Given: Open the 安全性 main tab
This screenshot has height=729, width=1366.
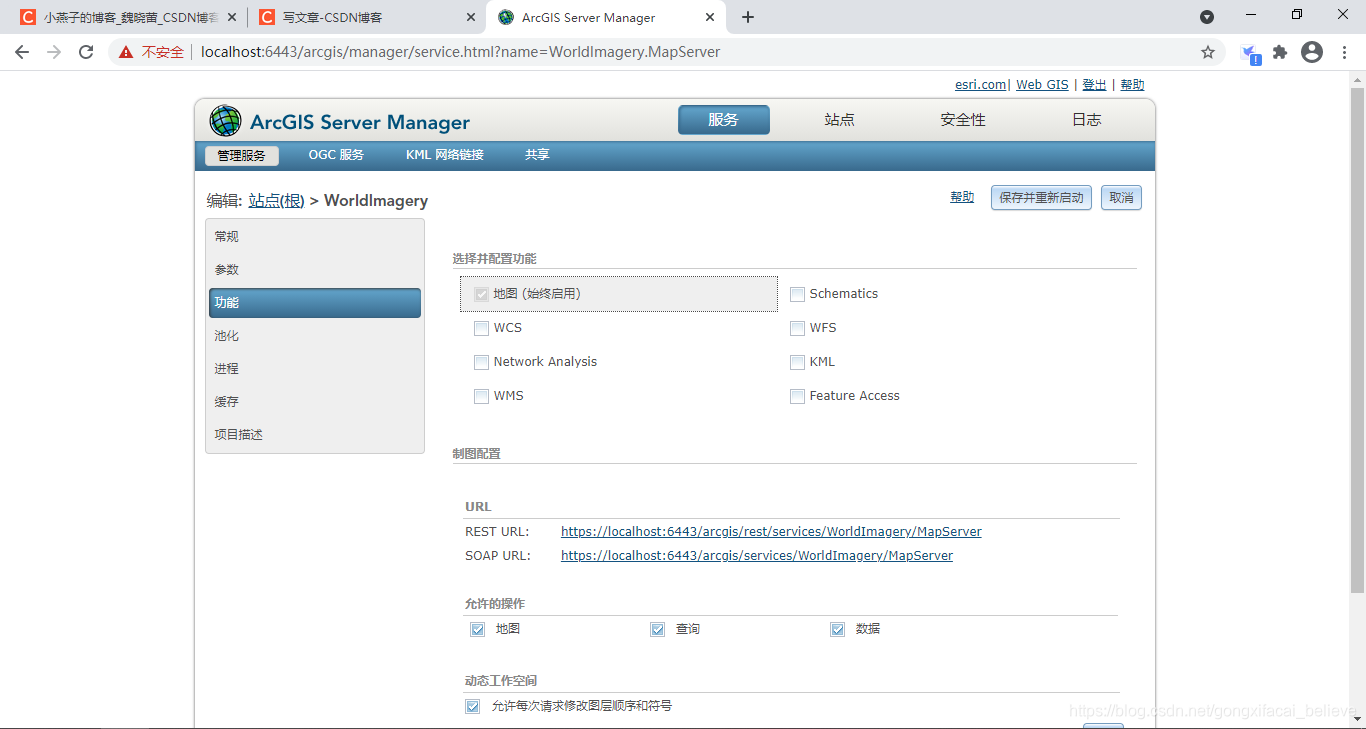Looking at the screenshot, I should (x=963, y=120).
